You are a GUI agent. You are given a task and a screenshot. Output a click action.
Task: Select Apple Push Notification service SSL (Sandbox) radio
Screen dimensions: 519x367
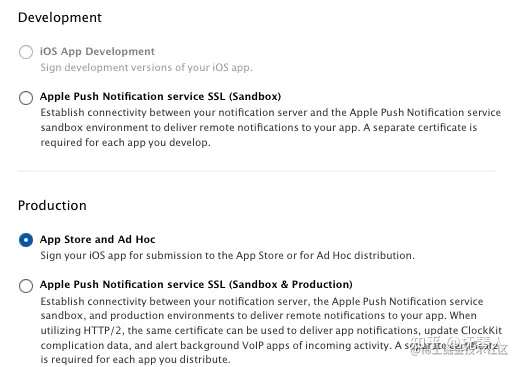tap(26, 98)
